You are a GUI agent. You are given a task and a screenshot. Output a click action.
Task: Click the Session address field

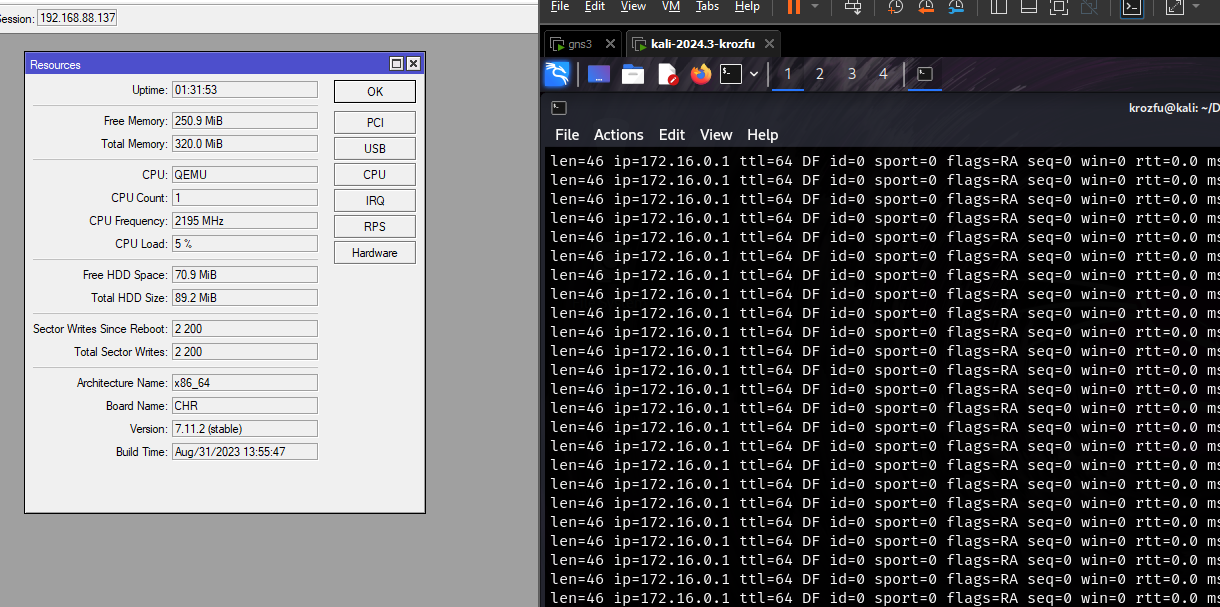[x=77, y=19]
